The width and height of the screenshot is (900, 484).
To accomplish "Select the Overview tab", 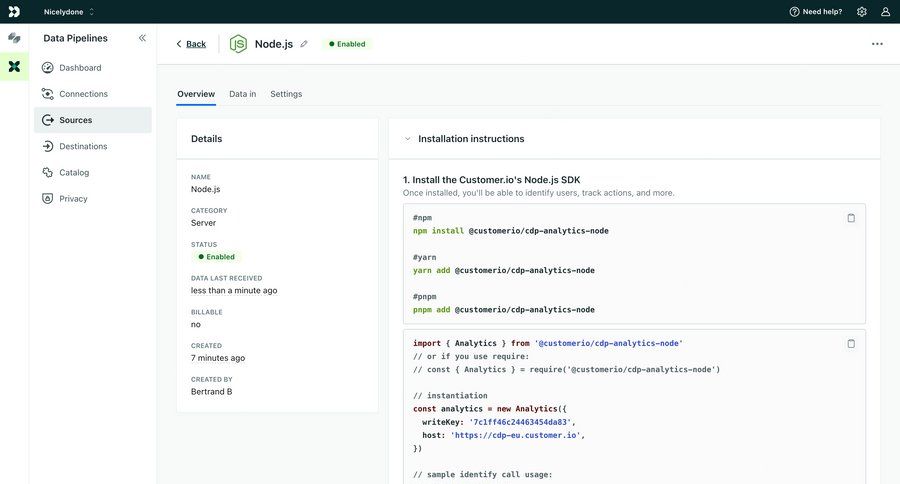I will click(196, 94).
